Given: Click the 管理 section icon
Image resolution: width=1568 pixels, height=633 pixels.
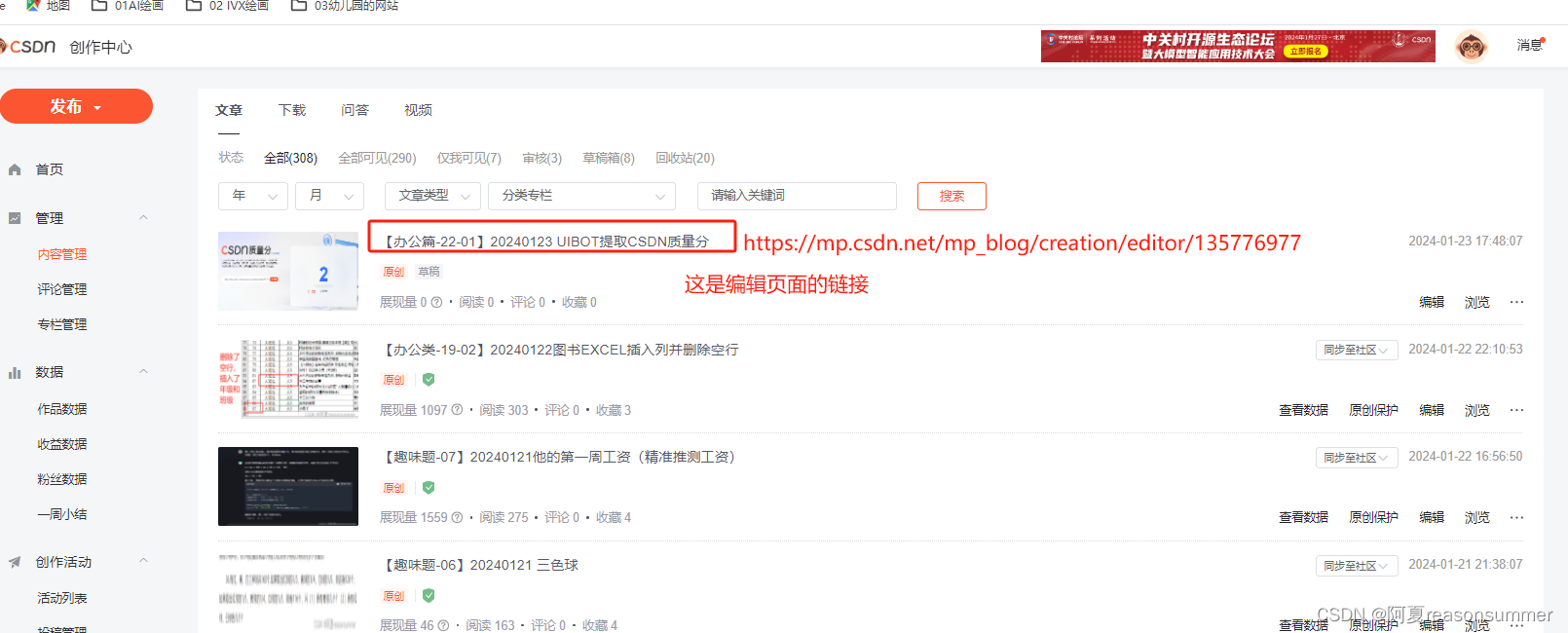Looking at the screenshot, I should coord(15,218).
